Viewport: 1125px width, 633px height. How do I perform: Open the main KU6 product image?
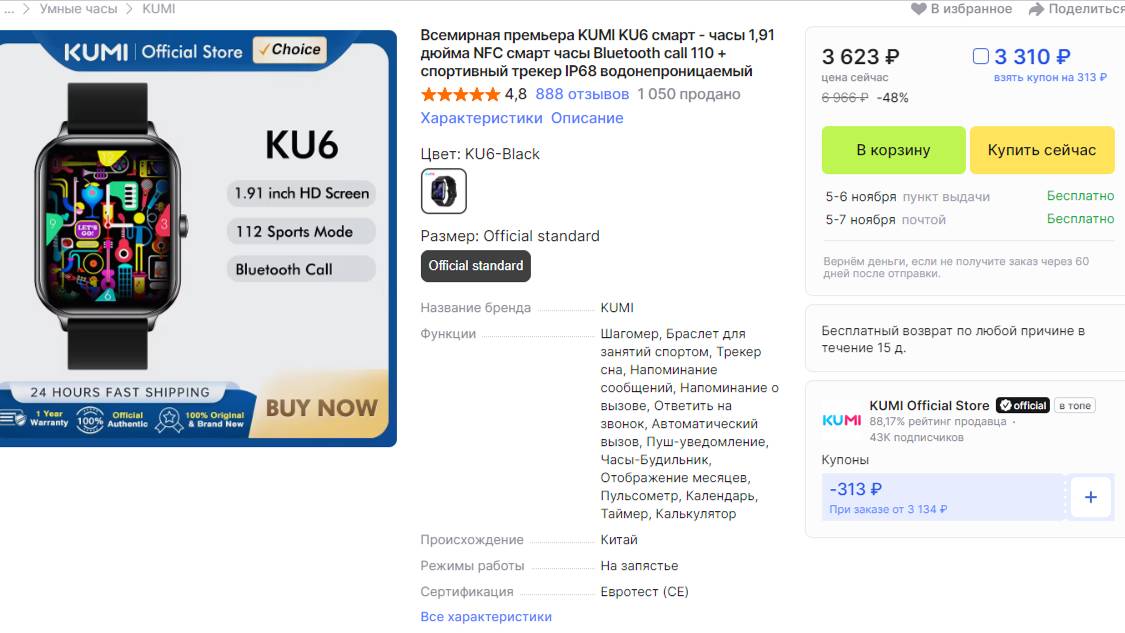tap(197, 238)
